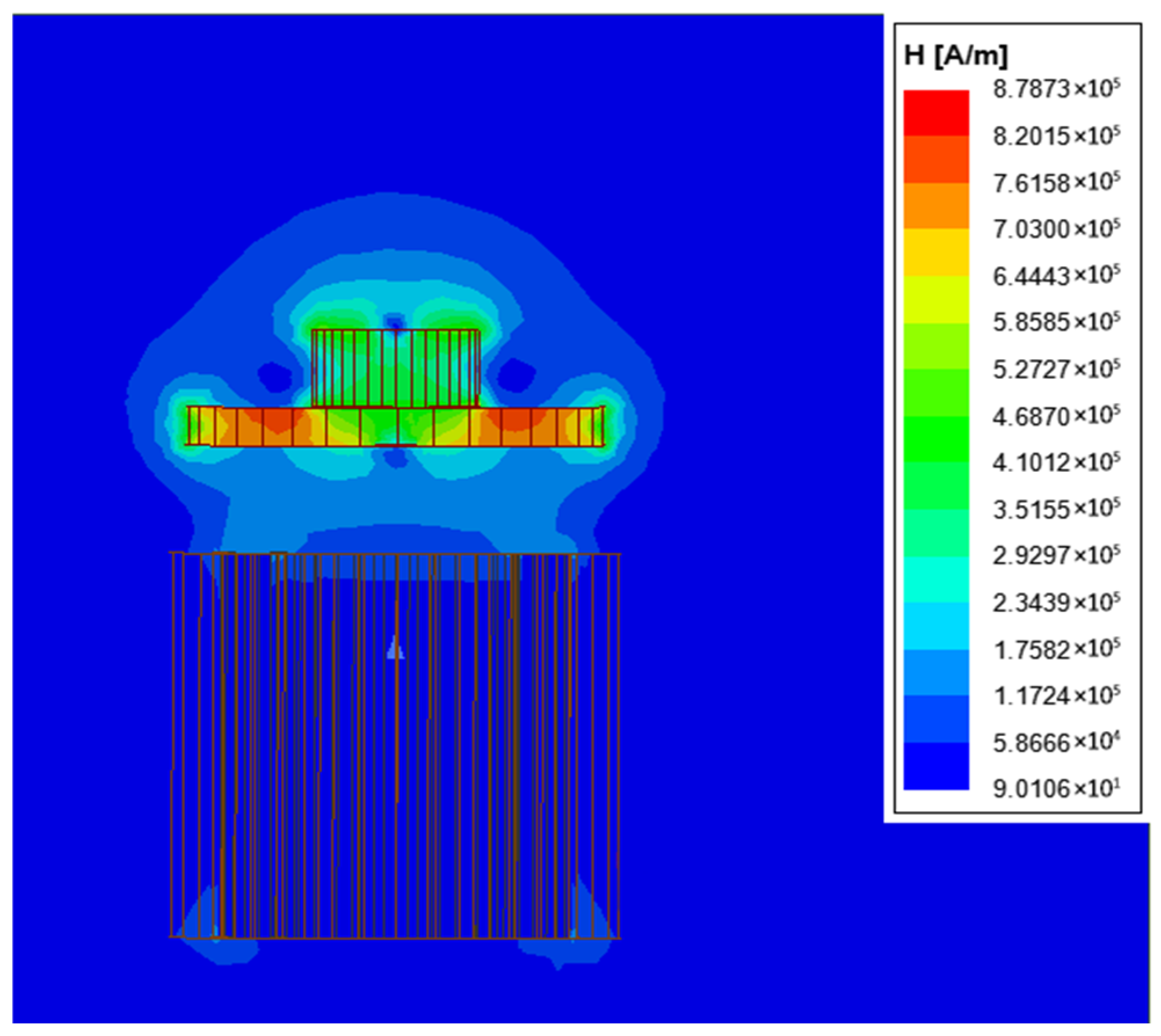This screenshot has height=1036, width=1161.
Task: Click the darkest blue bottom legend band
Action: [x=936, y=765]
